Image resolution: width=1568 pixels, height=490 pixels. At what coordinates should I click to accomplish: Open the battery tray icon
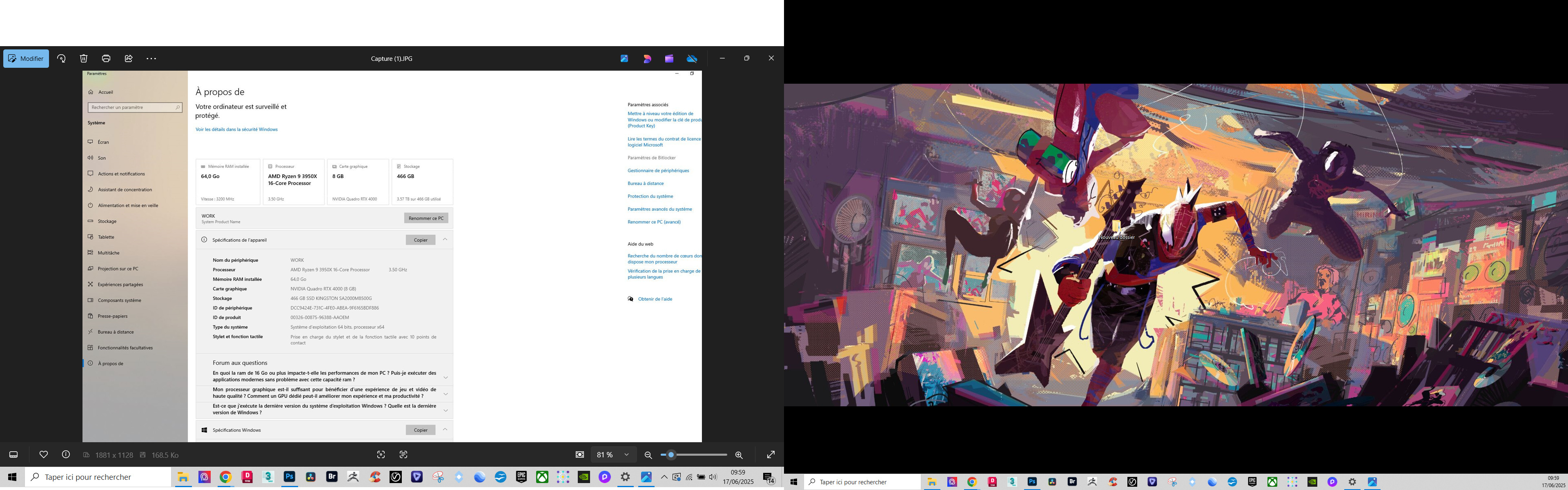[701, 477]
